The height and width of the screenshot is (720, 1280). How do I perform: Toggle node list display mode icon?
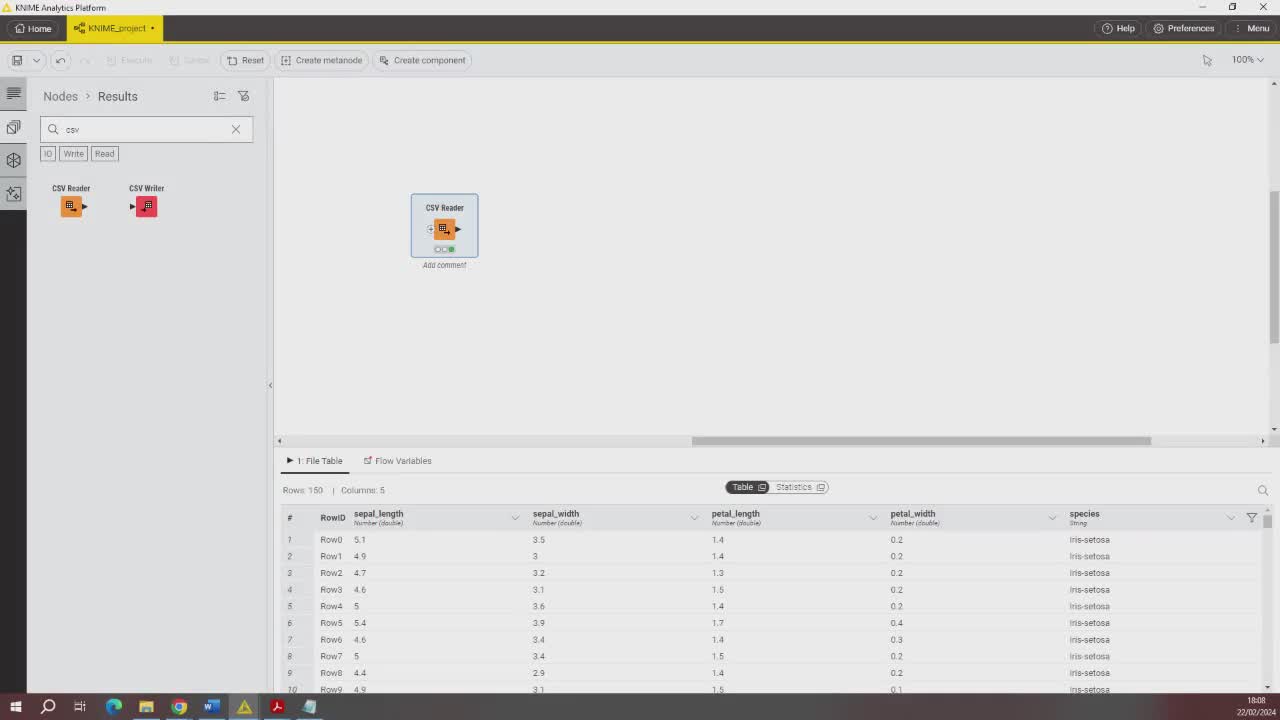(x=220, y=96)
